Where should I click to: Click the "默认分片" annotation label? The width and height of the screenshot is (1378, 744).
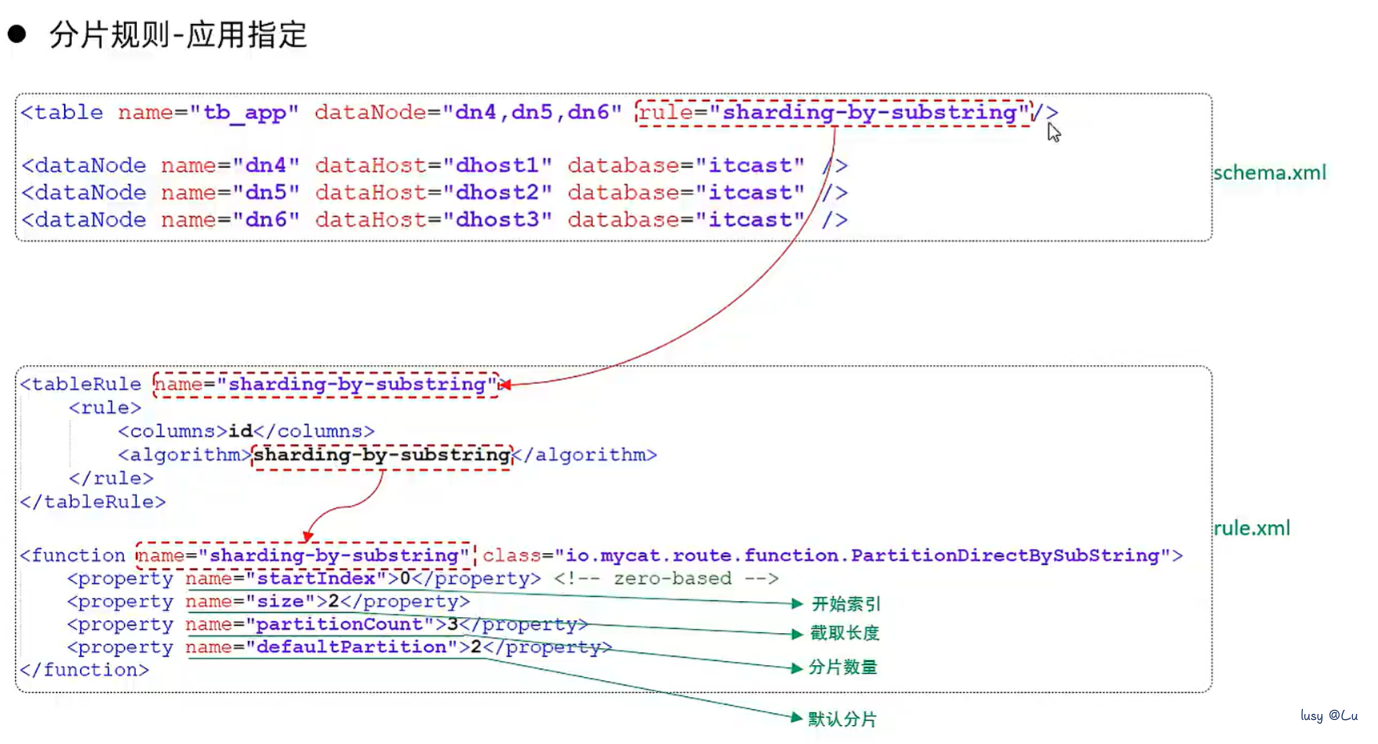point(842,719)
